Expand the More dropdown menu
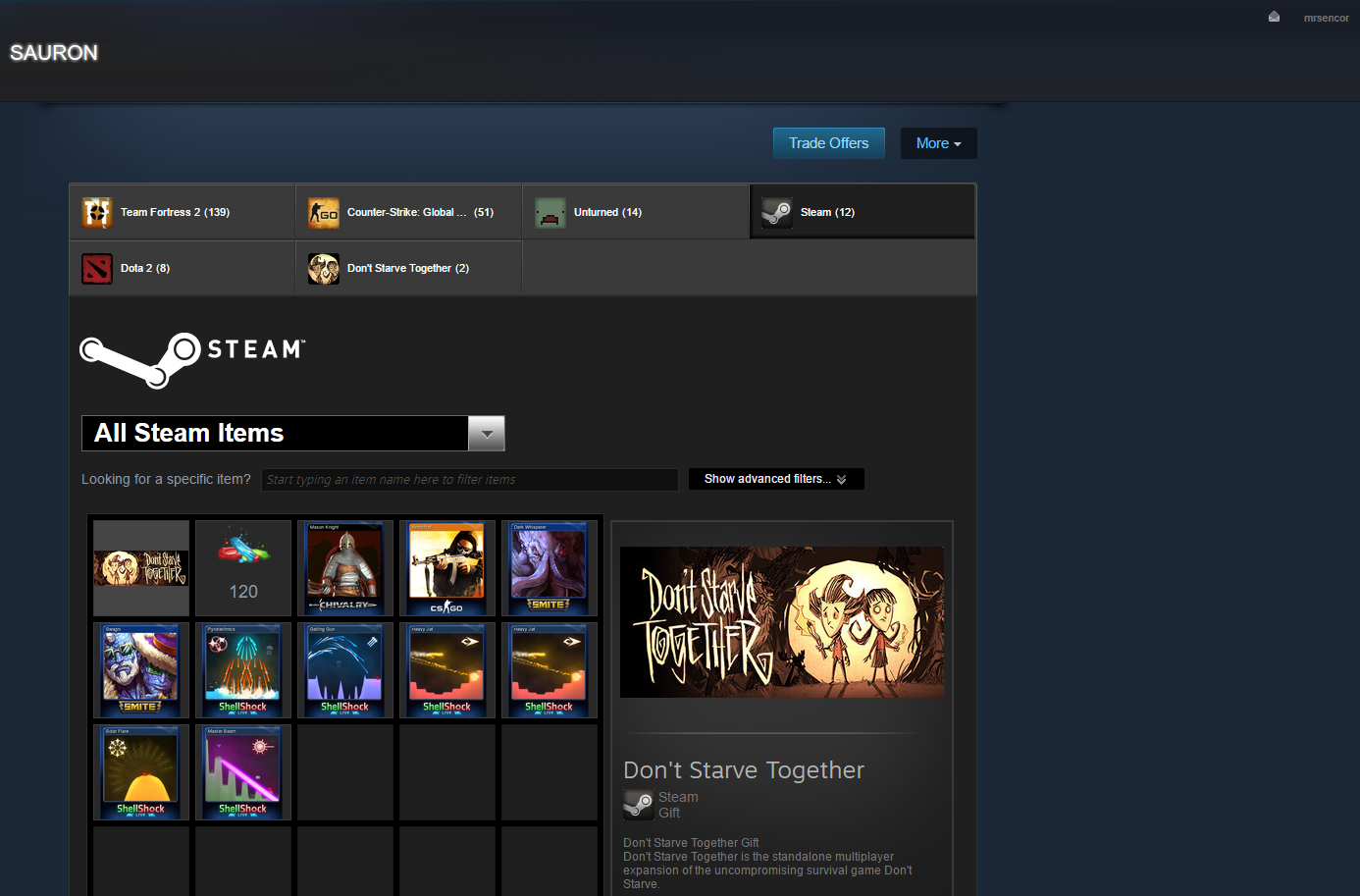 [939, 143]
